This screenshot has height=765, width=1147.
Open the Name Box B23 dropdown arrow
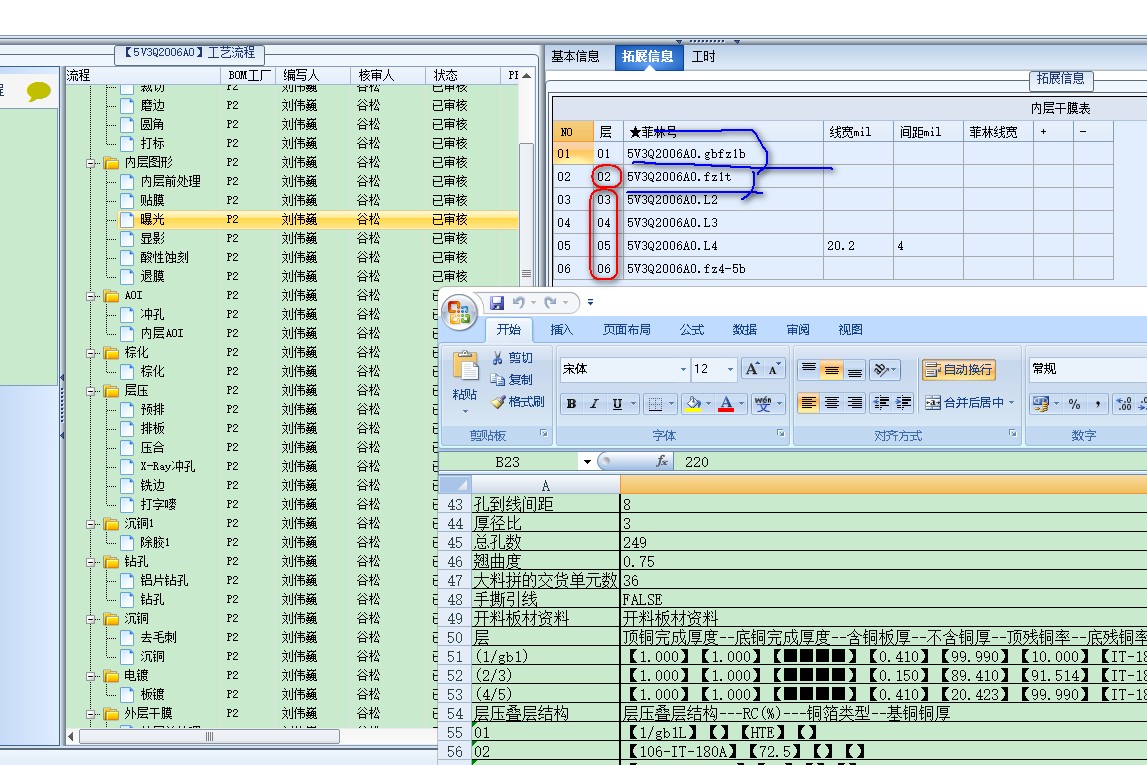pyautogui.click(x=587, y=461)
